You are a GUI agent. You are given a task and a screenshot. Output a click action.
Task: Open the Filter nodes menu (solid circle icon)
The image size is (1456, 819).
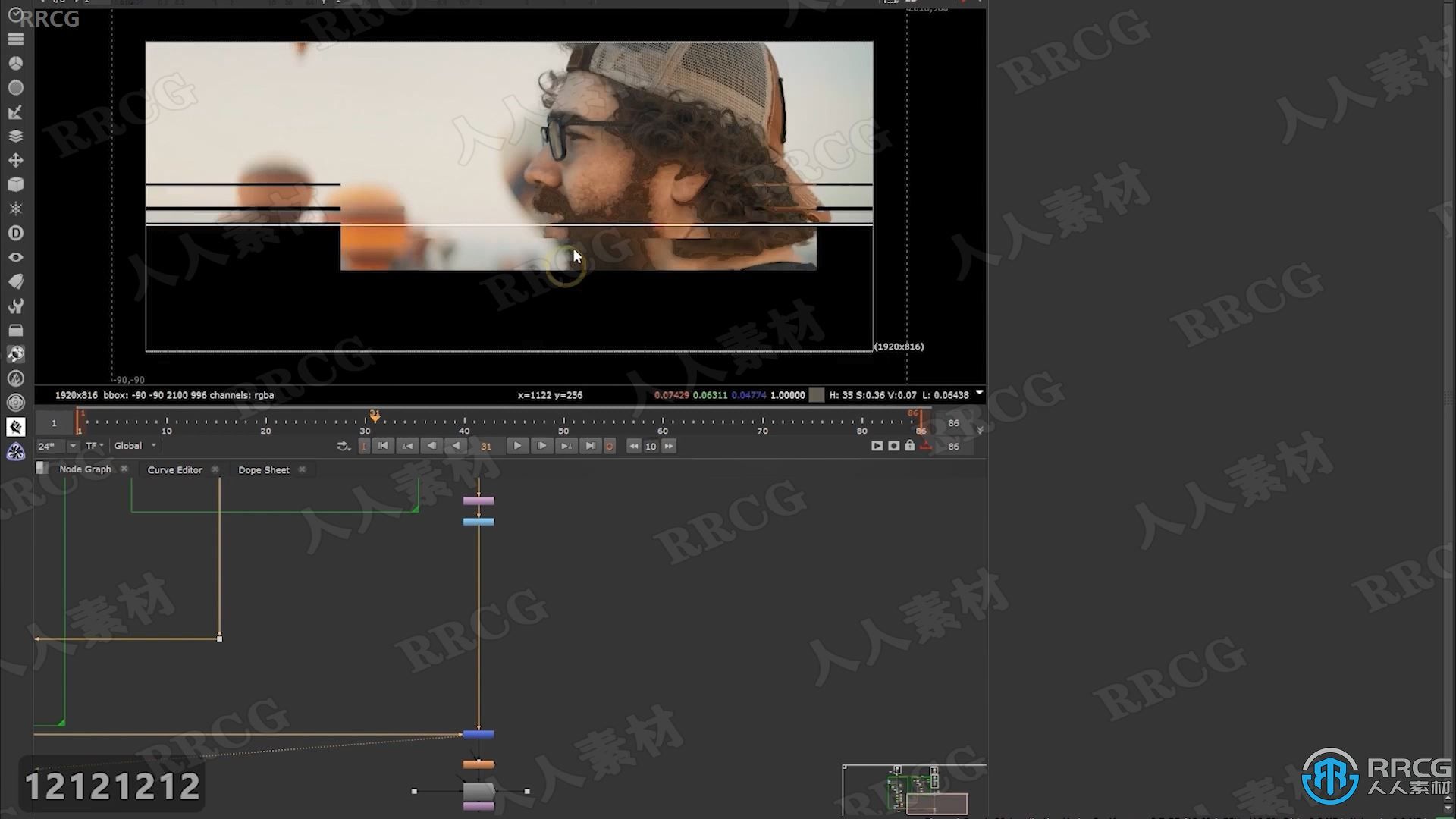(x=15, y=88)
